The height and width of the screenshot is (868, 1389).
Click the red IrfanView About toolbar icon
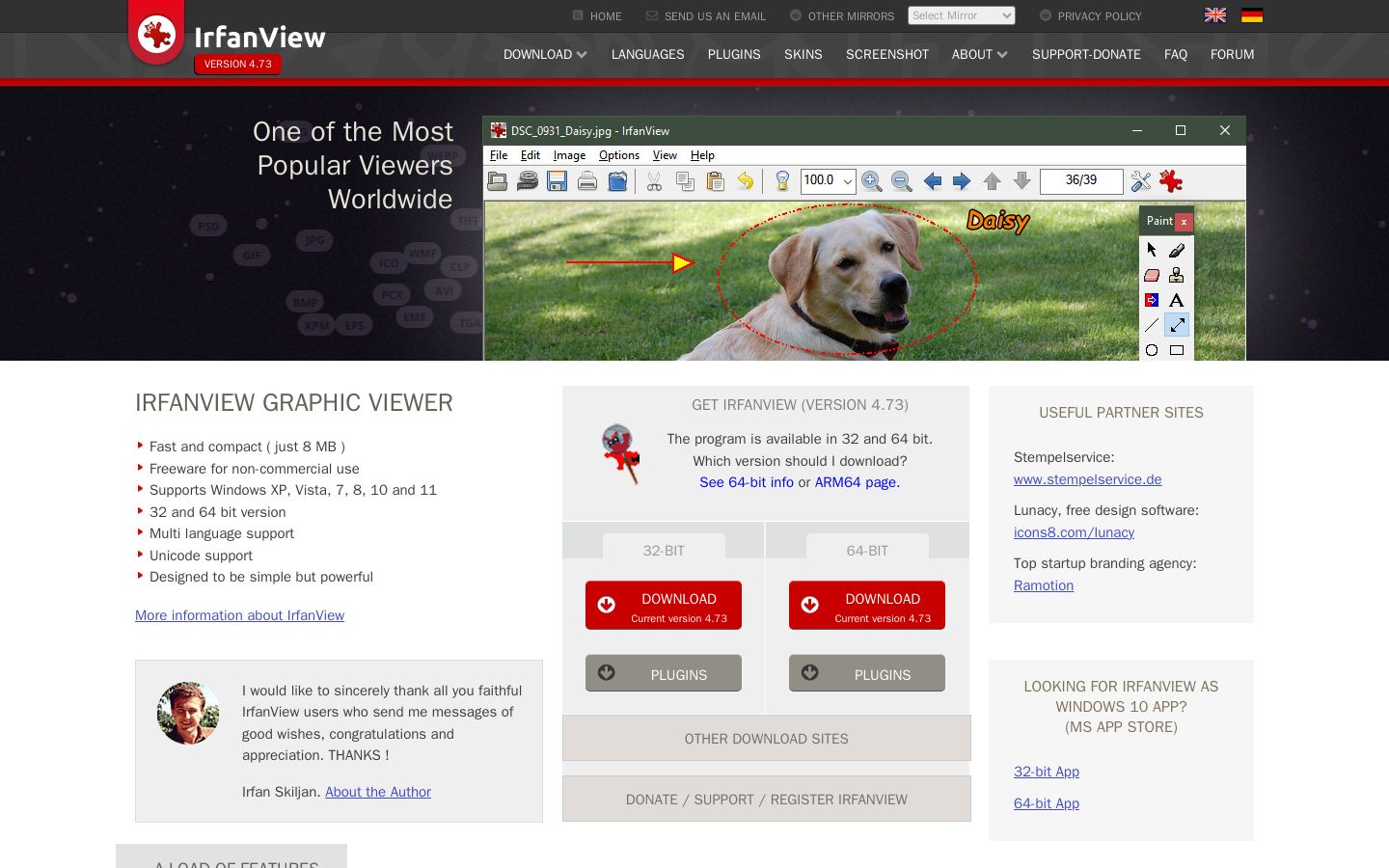coord(1171,181)
